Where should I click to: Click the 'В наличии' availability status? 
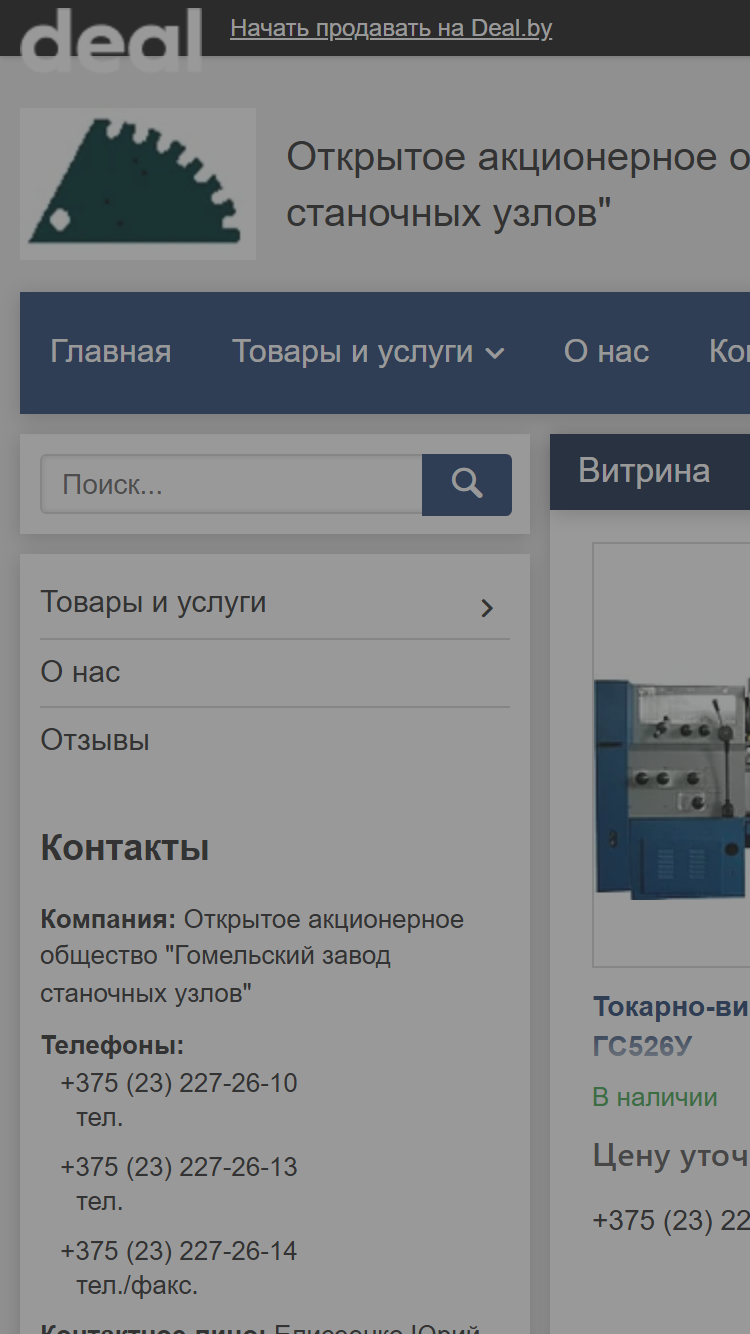[655, 1097]
